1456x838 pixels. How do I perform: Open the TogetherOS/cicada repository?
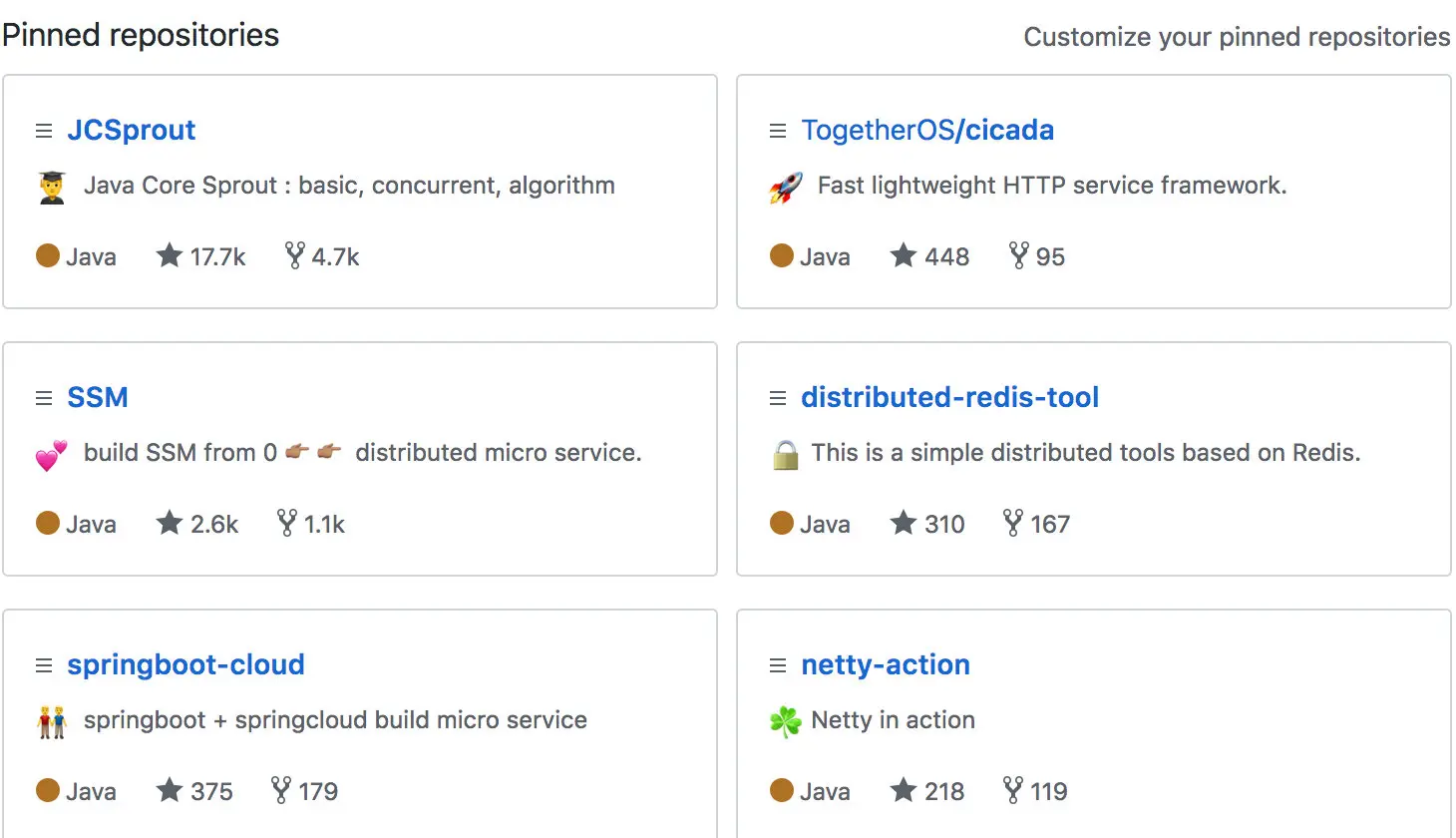coord(927,131)
